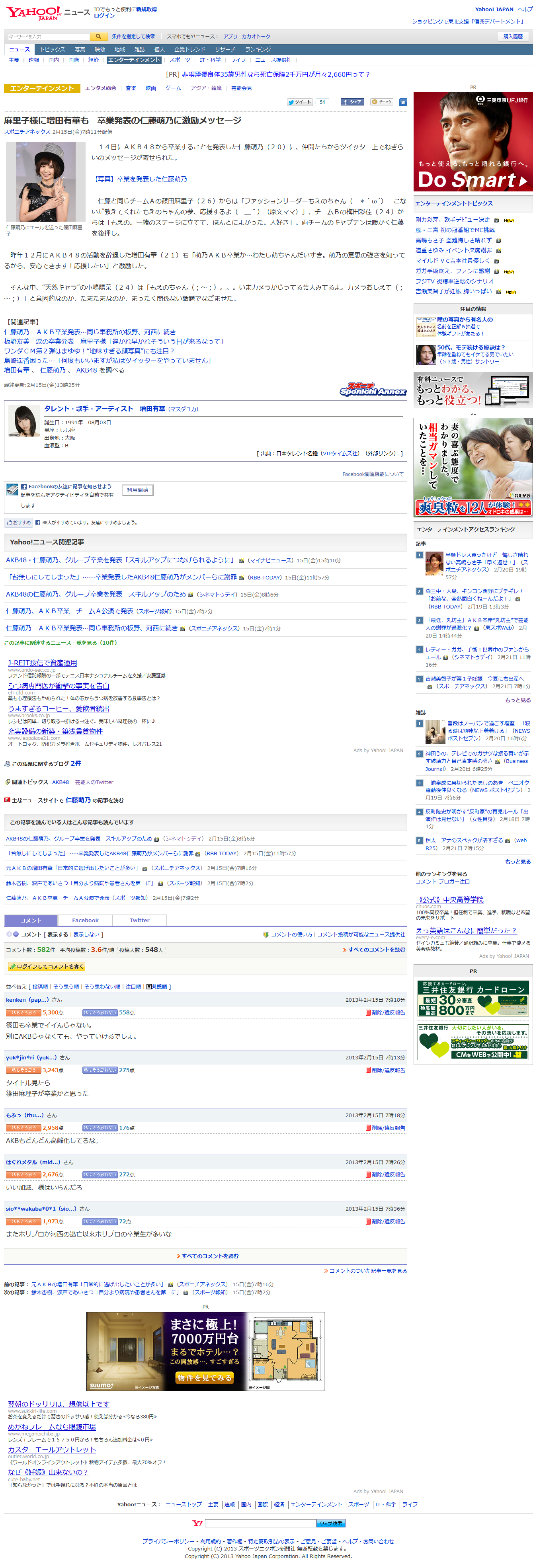
Task: Open the スポーツ news category
Action: tap(180, 60)
